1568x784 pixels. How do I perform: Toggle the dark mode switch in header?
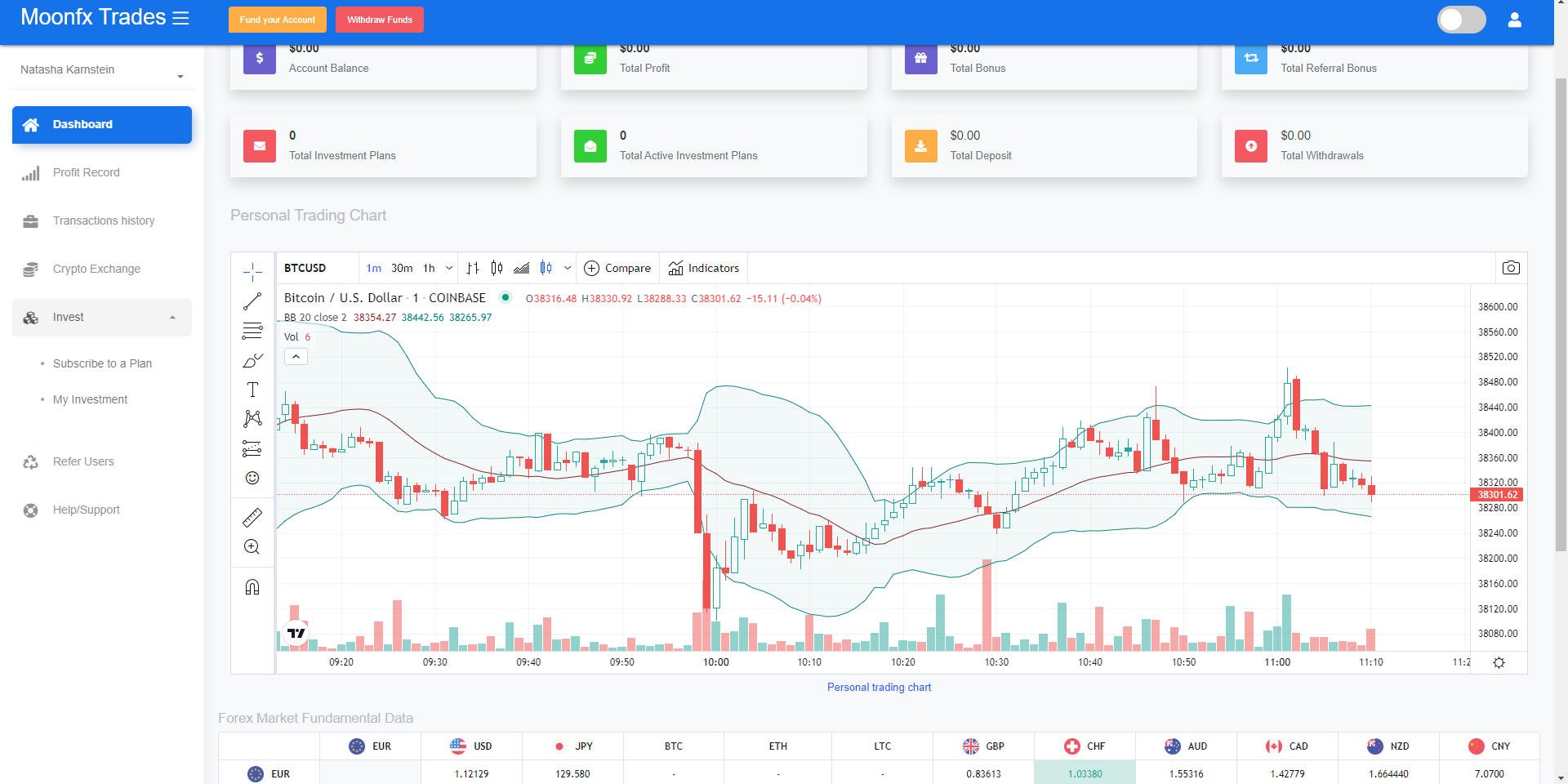(x=1461, y=20)
